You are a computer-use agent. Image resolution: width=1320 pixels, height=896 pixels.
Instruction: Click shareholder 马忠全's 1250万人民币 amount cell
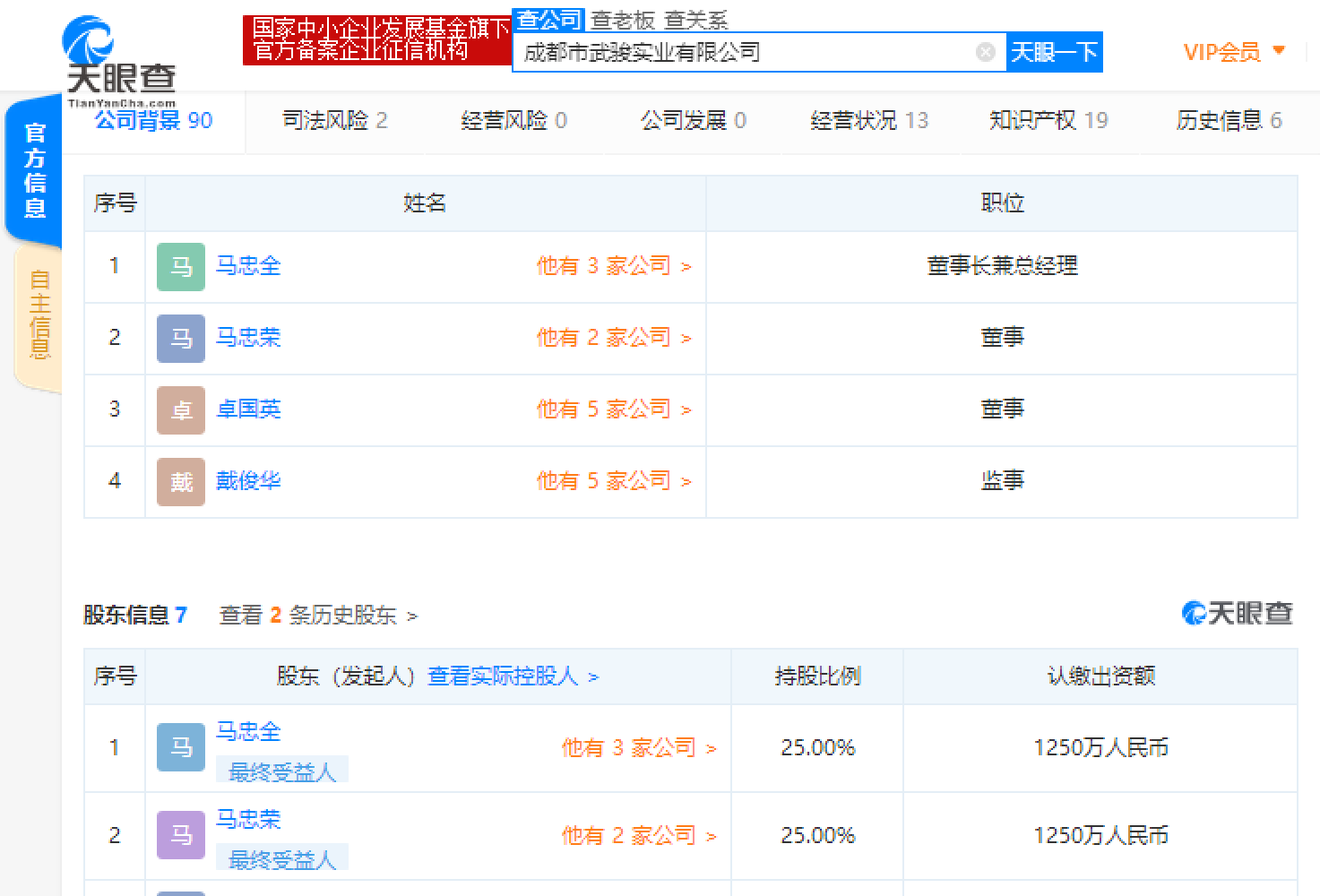[x=1100, y=748]
